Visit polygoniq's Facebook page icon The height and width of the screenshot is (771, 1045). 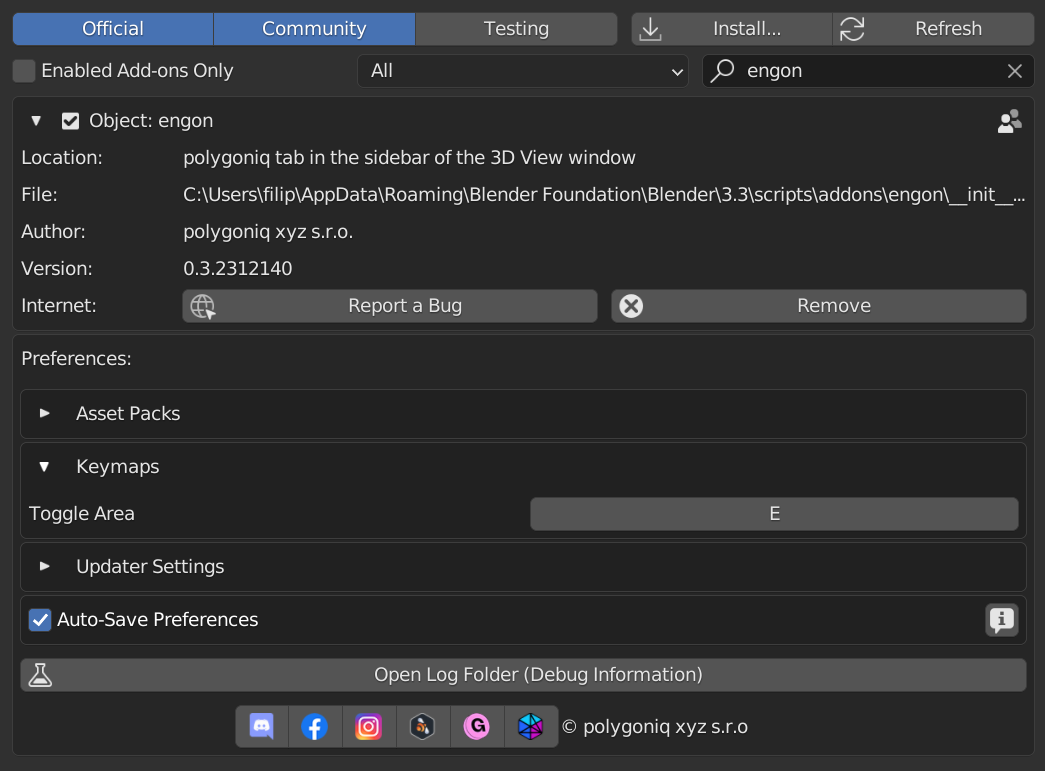[315, 726]
